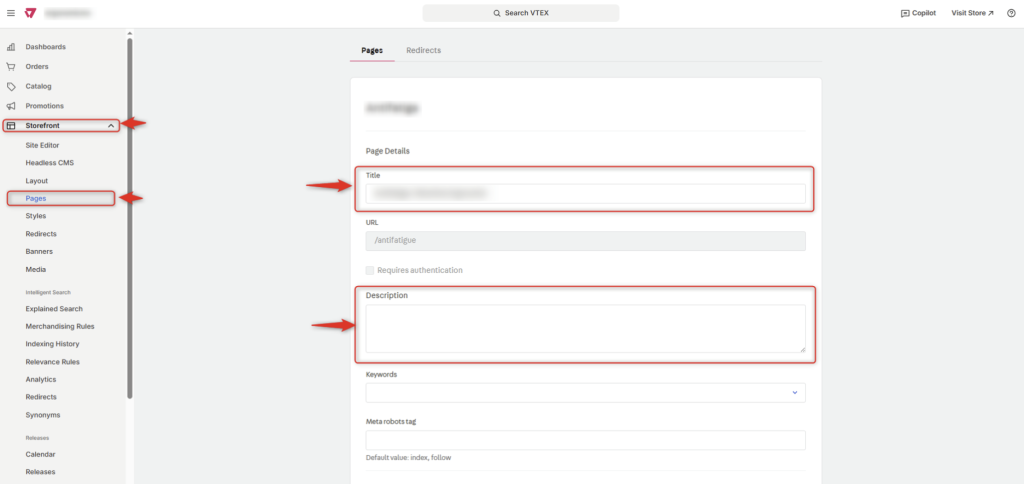The height and width of the screenshot is (484, 1024).
Task: Open Site Editor under Storefront
Action: click(42, 145)
